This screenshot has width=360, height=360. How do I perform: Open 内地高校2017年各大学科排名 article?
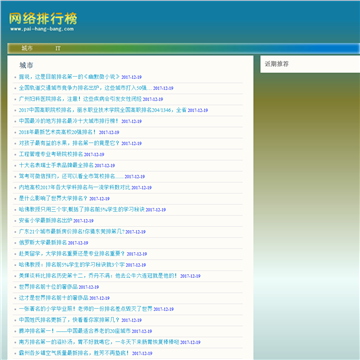click(x=74, y=187)
